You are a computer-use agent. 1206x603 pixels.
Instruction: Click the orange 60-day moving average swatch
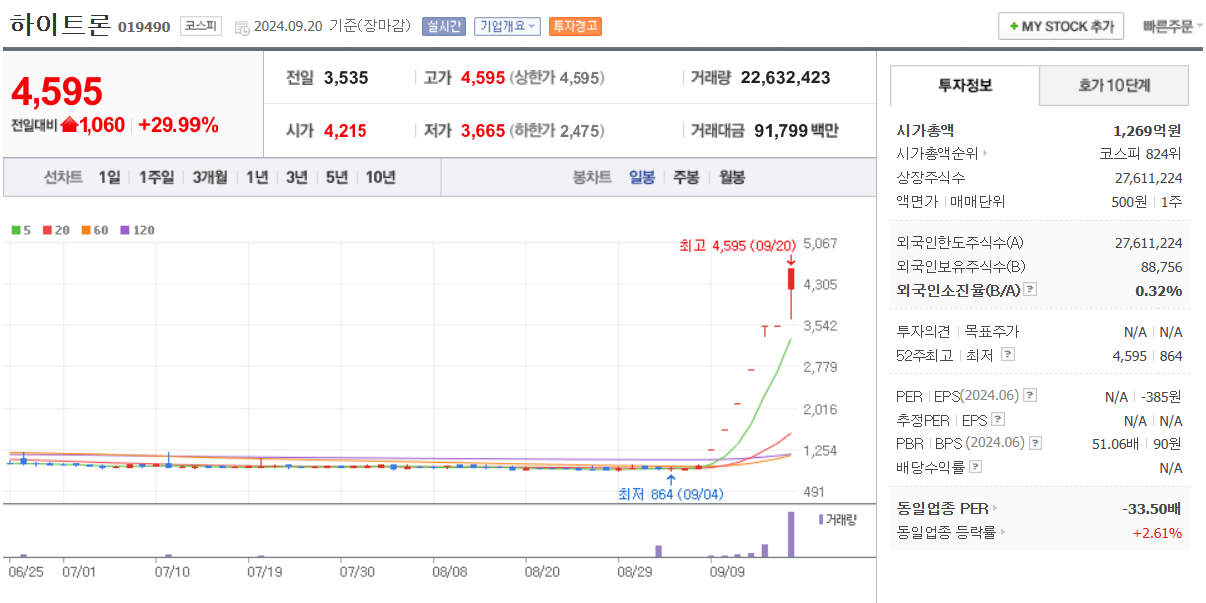[86, 230]
